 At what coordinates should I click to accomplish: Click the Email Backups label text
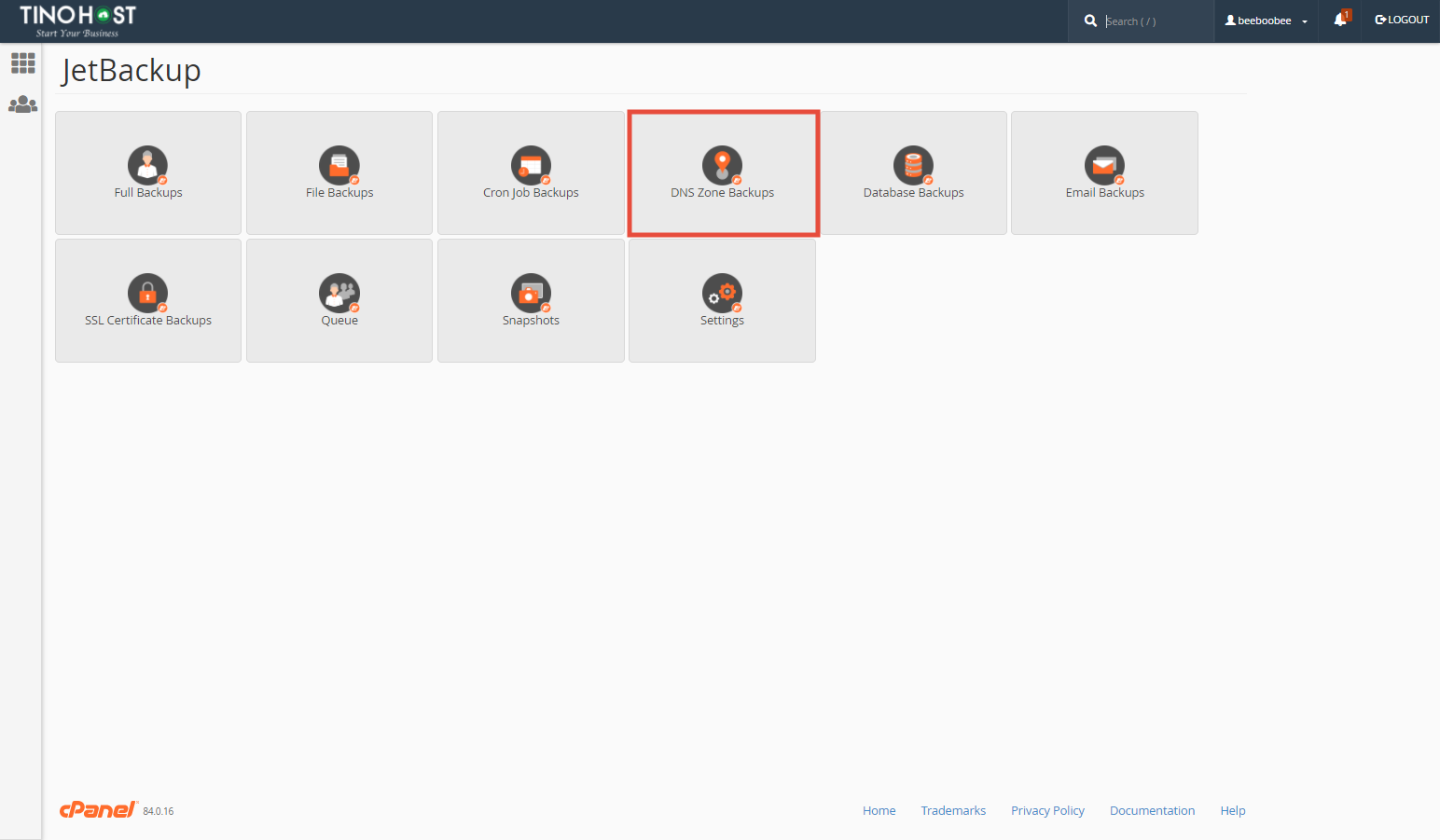pyautogui.click(x=1105, y=193)
